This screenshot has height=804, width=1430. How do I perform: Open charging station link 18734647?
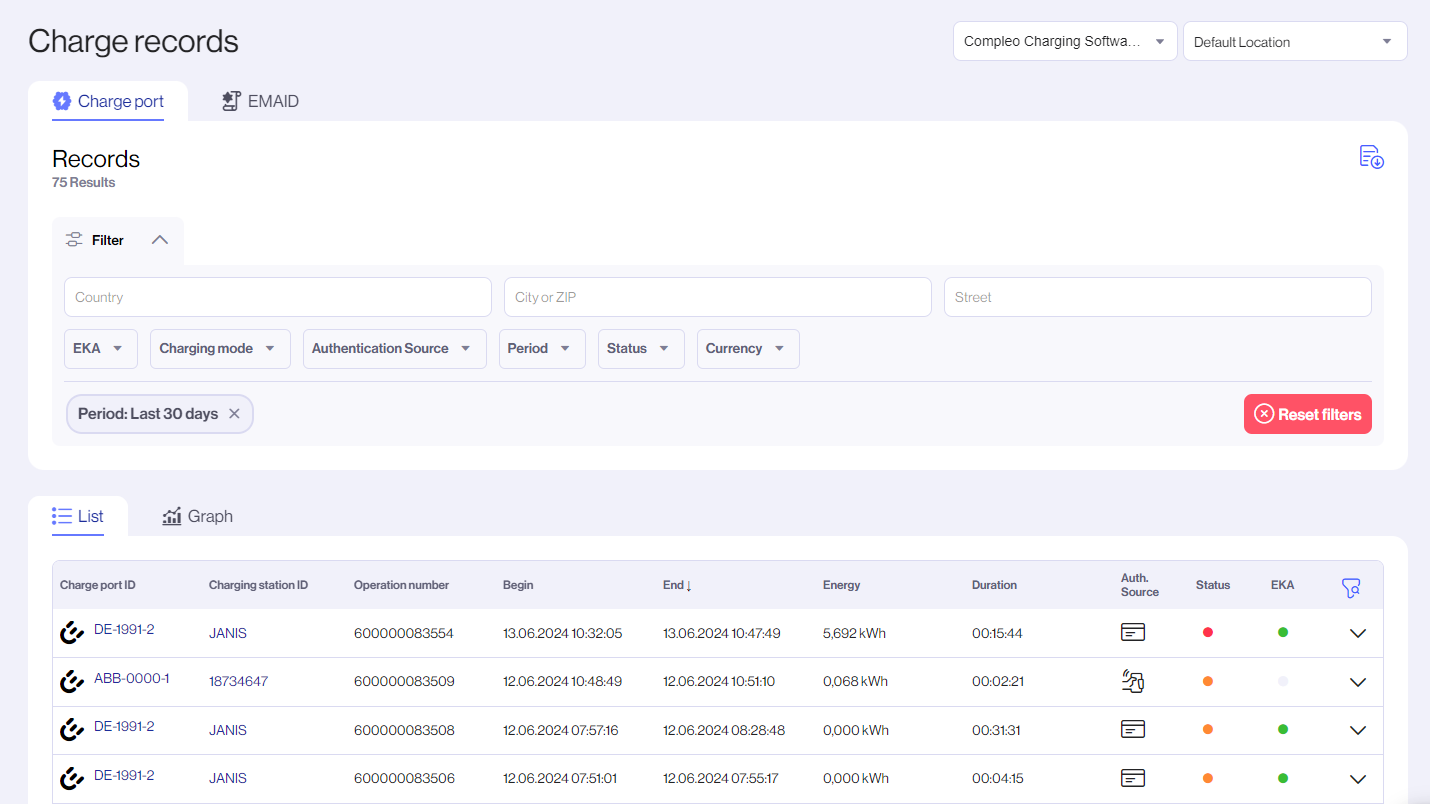(x=238, y=682)
